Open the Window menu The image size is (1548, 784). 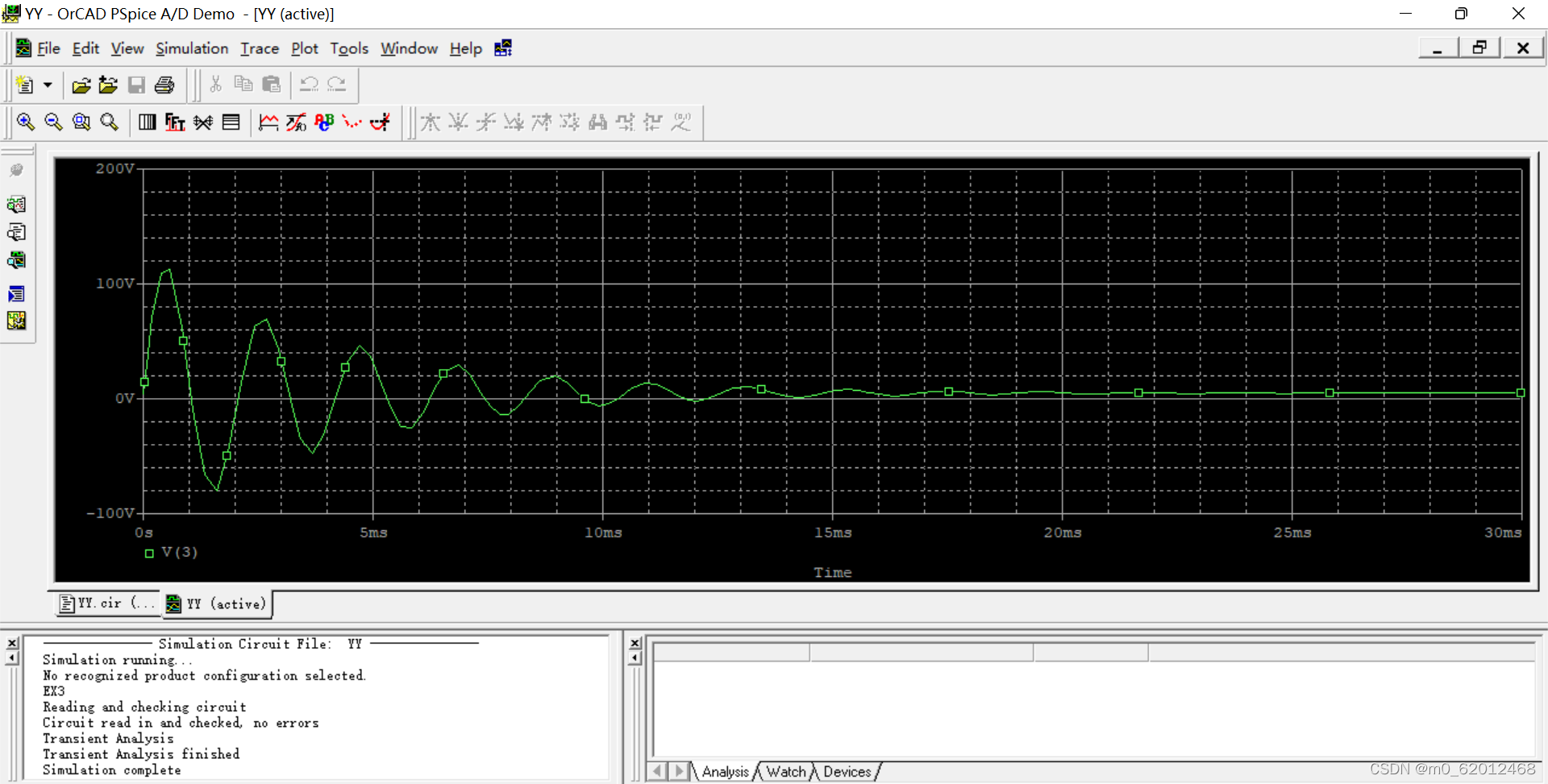409,48
